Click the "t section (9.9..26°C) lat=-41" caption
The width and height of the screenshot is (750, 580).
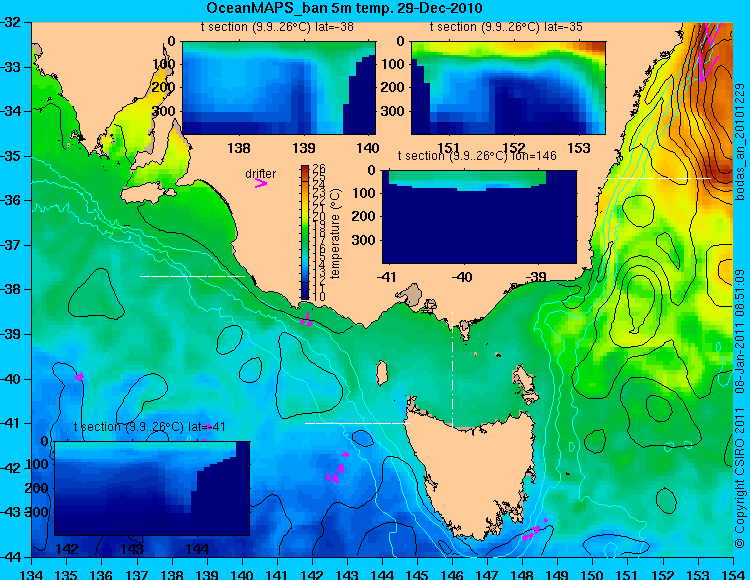coord(150,427)
